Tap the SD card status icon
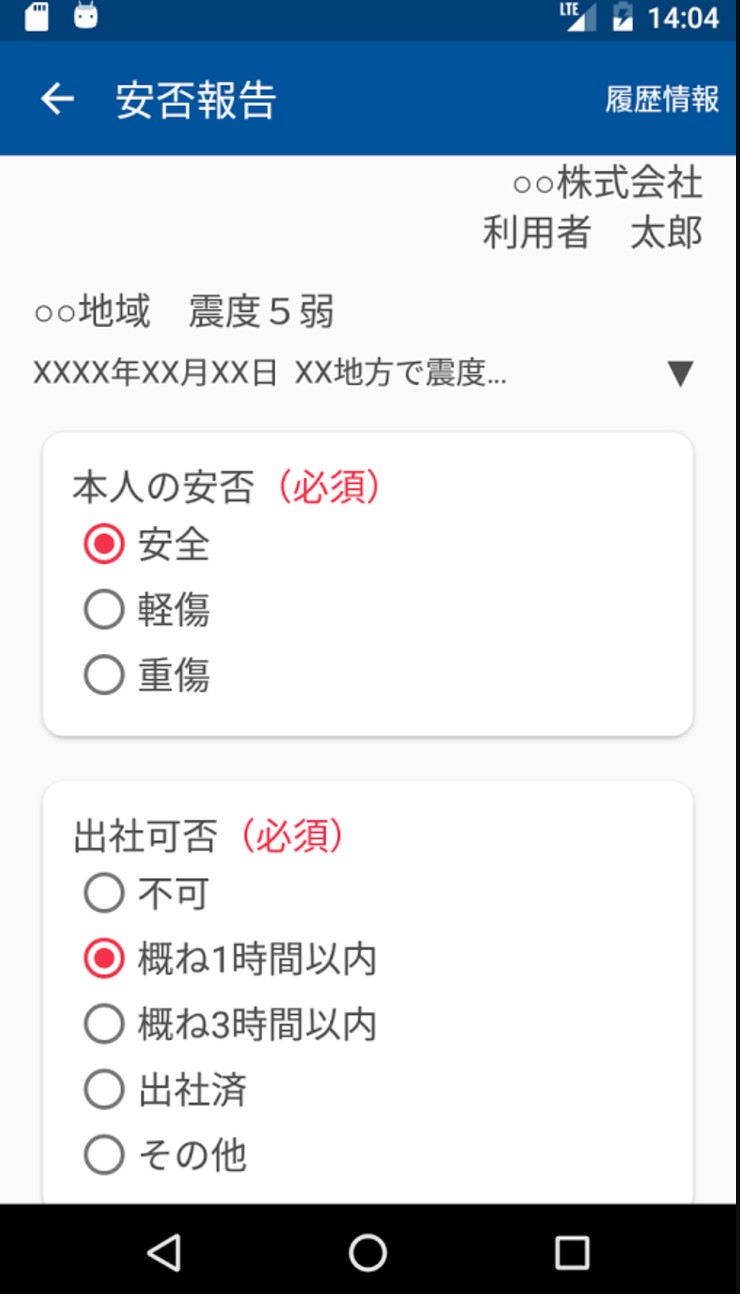740x1294 pixels. coord(36,17)
